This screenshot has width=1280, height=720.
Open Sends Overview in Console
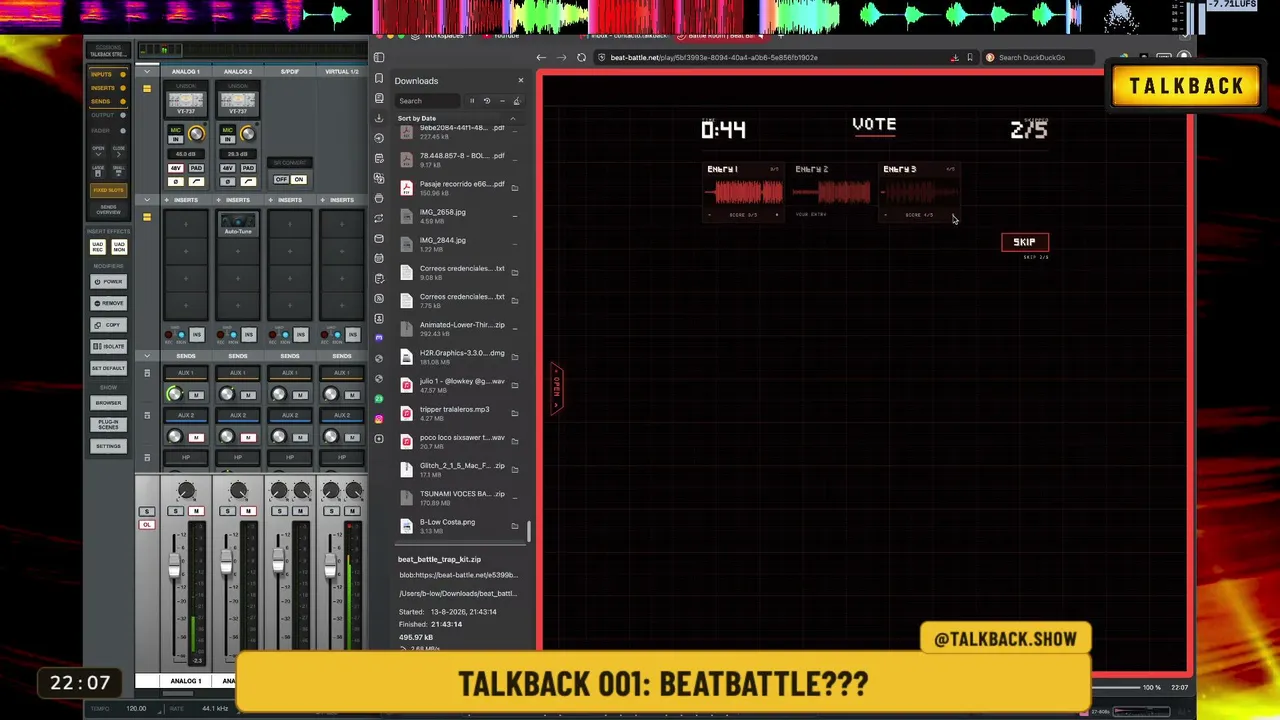[108, 209]
